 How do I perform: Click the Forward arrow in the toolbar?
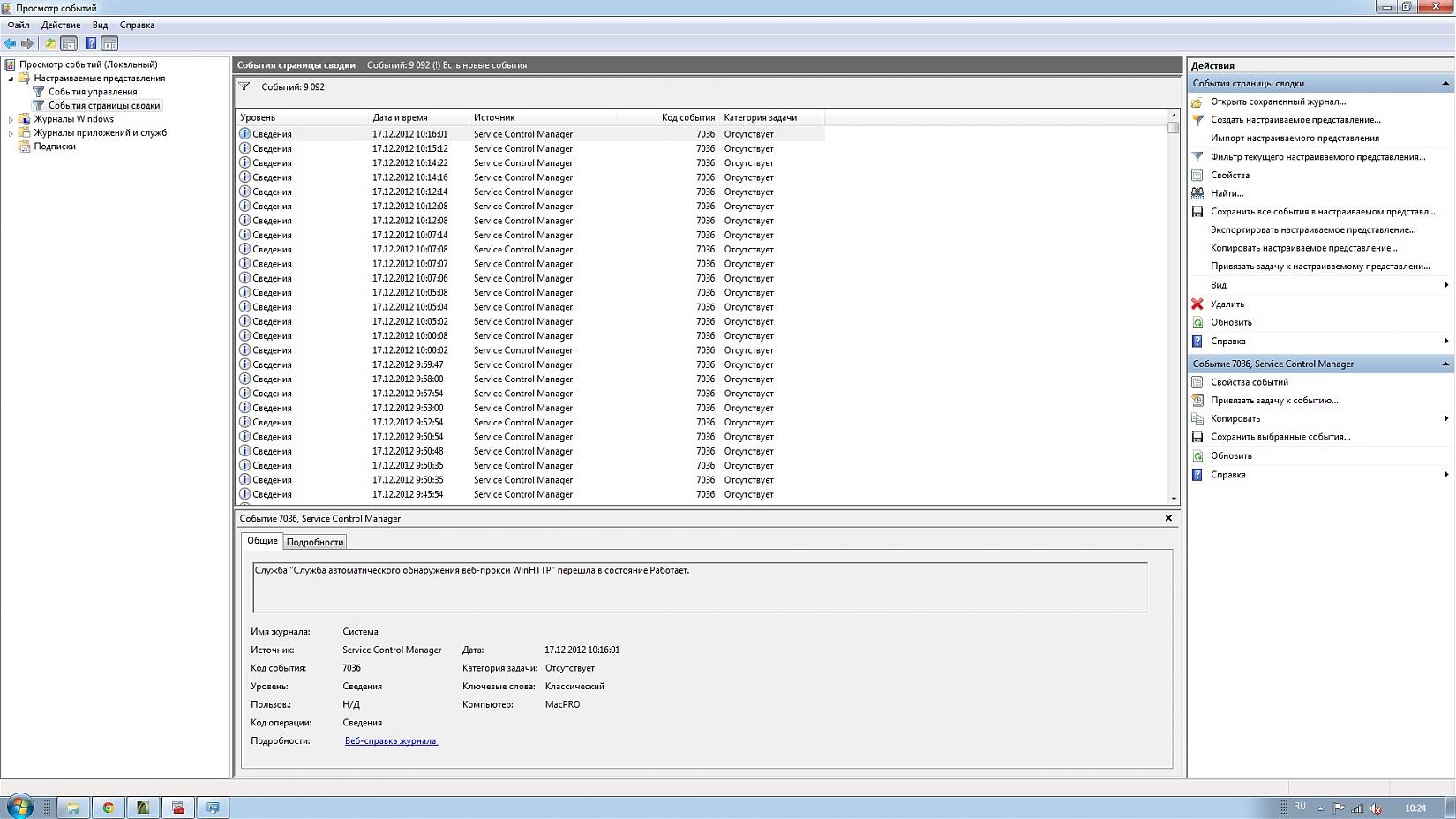(x=27, y=43)
